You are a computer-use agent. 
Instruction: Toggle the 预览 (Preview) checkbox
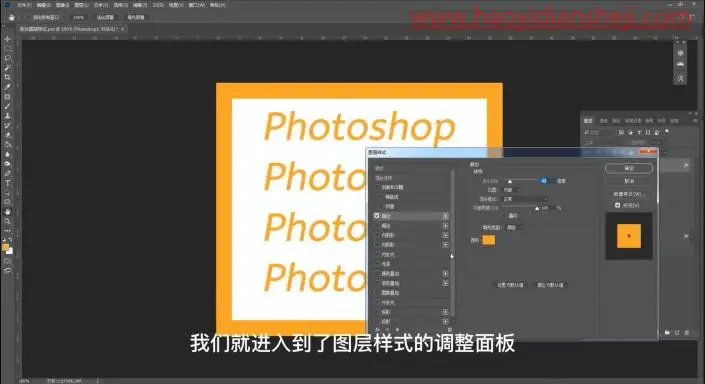(617, 205)
